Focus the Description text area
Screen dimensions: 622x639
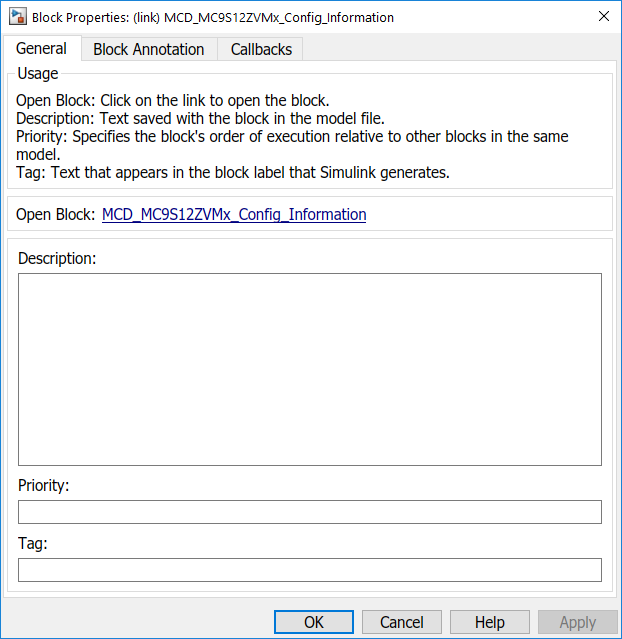click(x=310, y=369)
